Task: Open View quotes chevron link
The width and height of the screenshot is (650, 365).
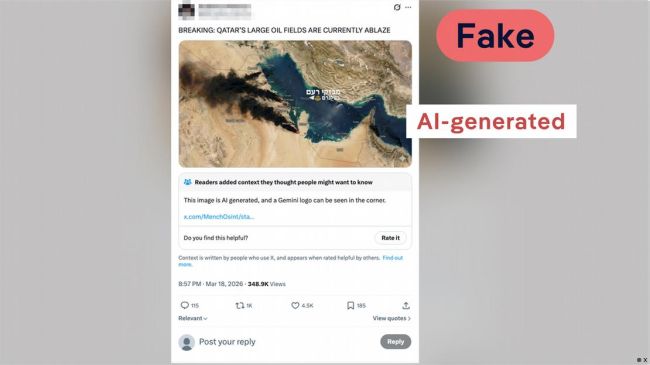Action: pyautogui.click(x=392, y=319)
